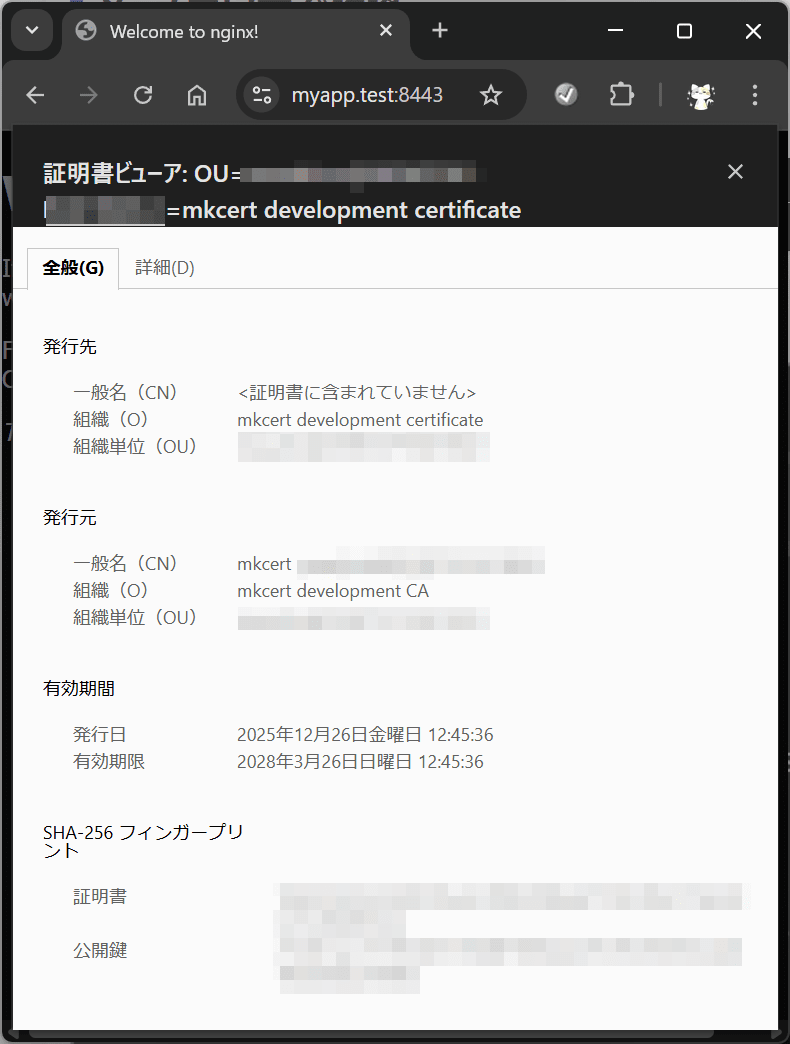Open the home page
790x1044 pixels.
tap(196, 95)
